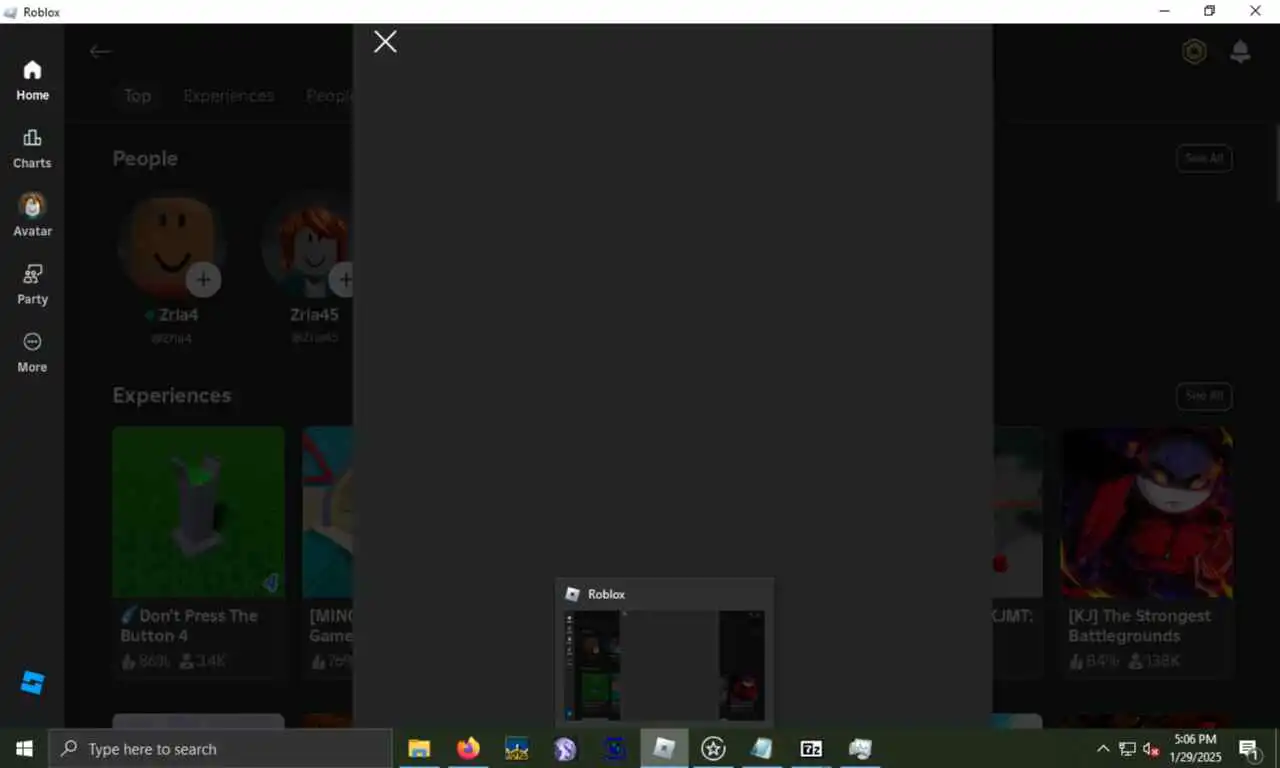This screenshot has height=768, width=1280.
Task: Open the notifications bell
Action: (x=1240, y=51)
